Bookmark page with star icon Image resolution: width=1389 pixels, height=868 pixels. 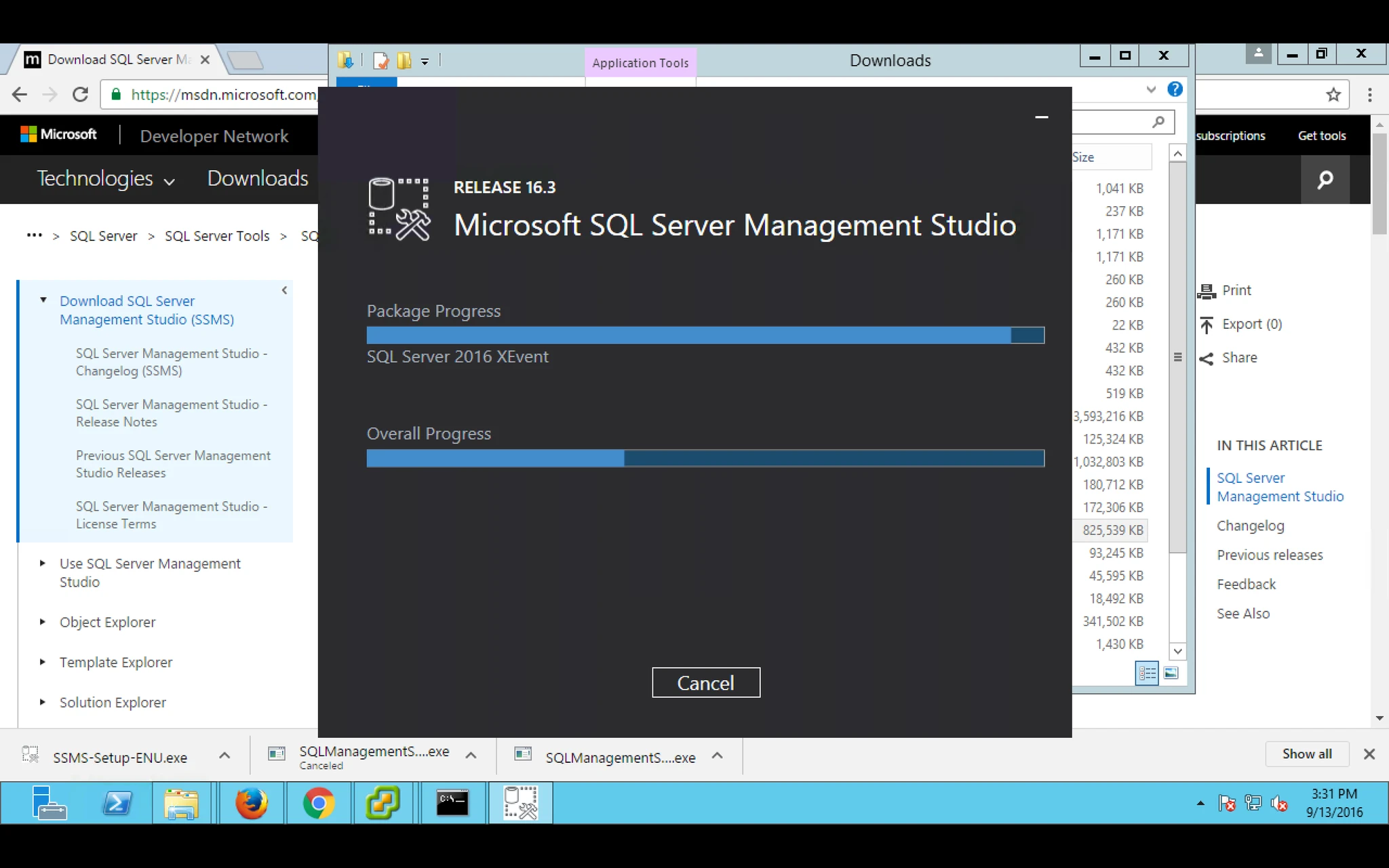1333,94
